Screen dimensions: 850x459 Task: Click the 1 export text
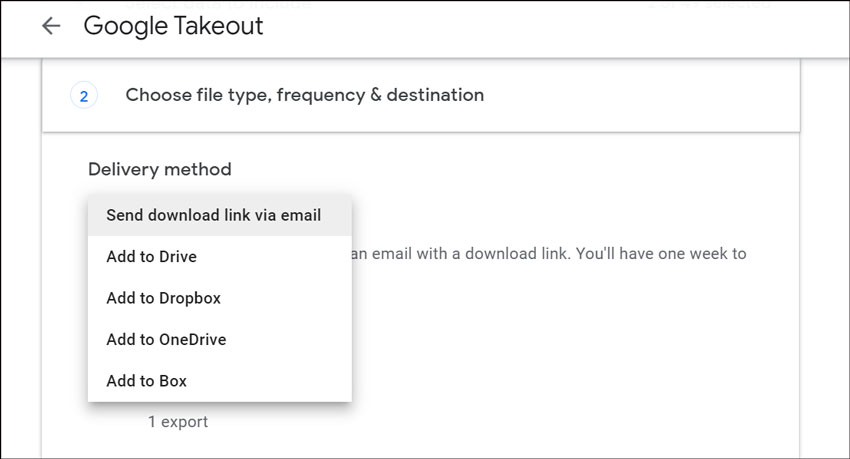[x=178, y=422]
